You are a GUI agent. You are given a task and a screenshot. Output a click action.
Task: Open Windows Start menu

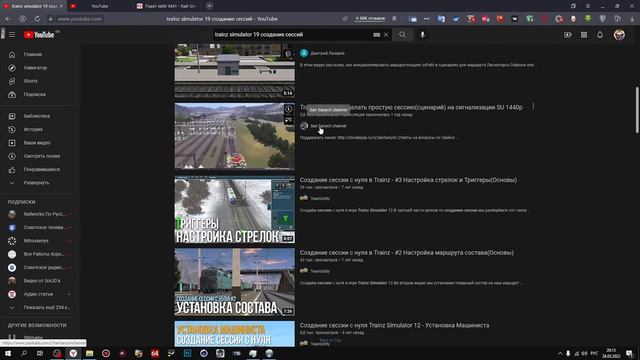8,353
